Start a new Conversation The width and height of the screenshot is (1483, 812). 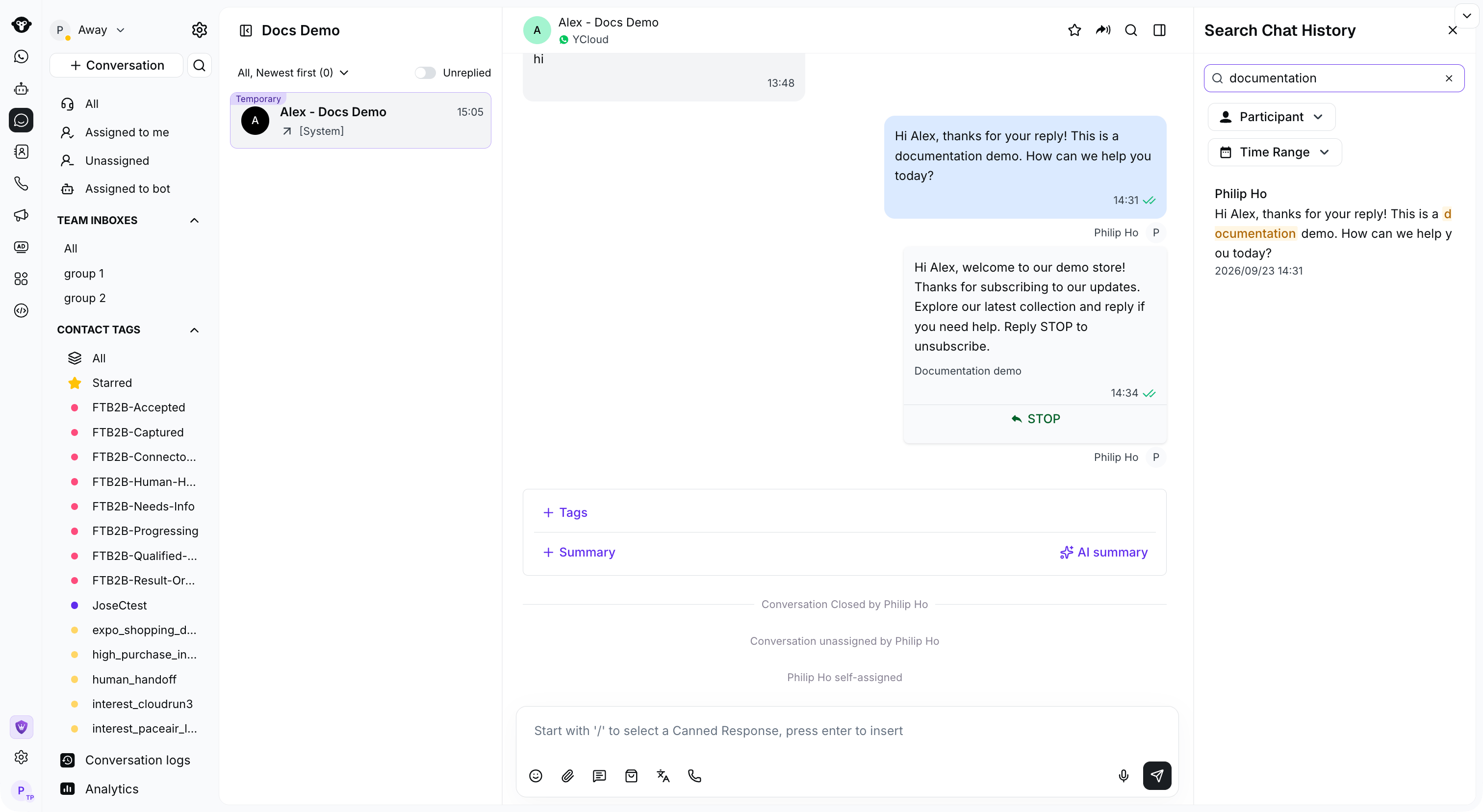[x=116, y=66]
